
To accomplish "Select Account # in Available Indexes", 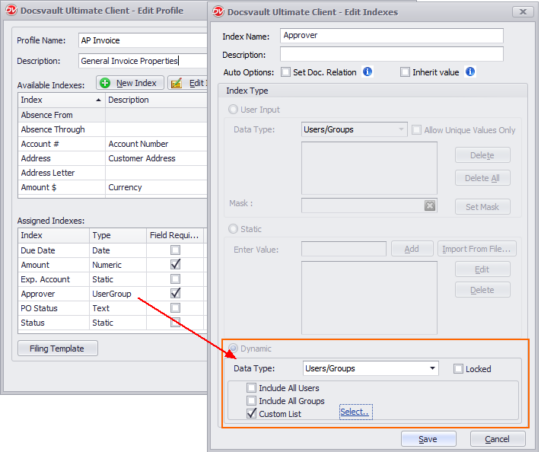I will tap(112, 144).
